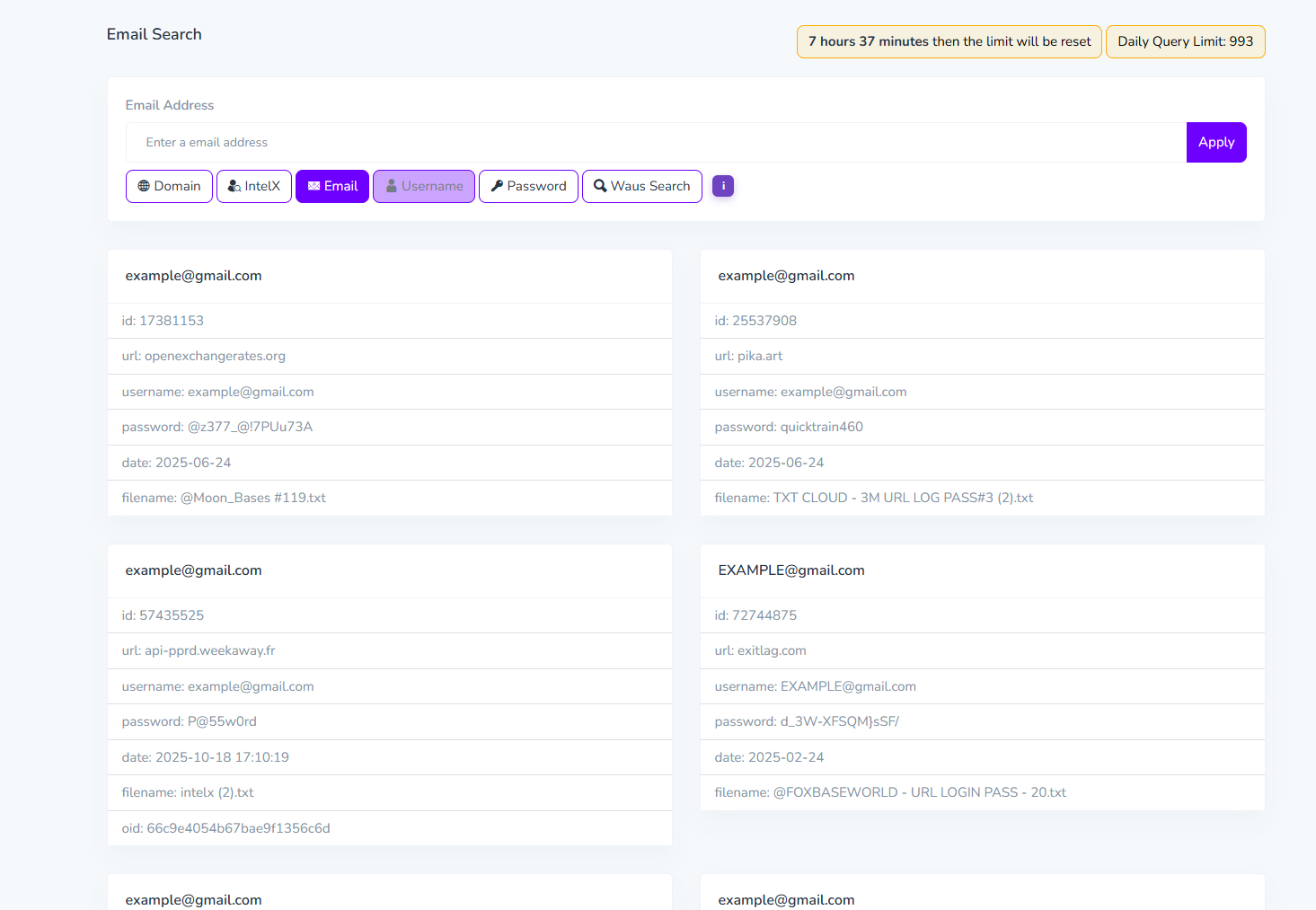Switch to Password search mode

(x=528, y=186)
